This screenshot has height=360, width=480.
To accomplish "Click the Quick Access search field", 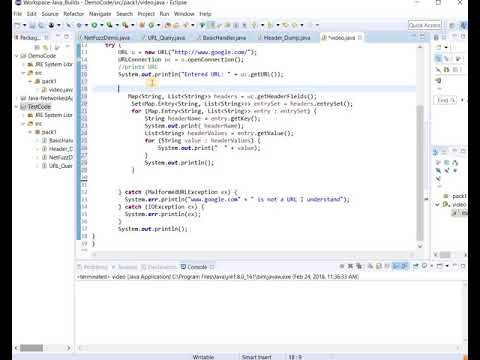I will tap(424, 25).
